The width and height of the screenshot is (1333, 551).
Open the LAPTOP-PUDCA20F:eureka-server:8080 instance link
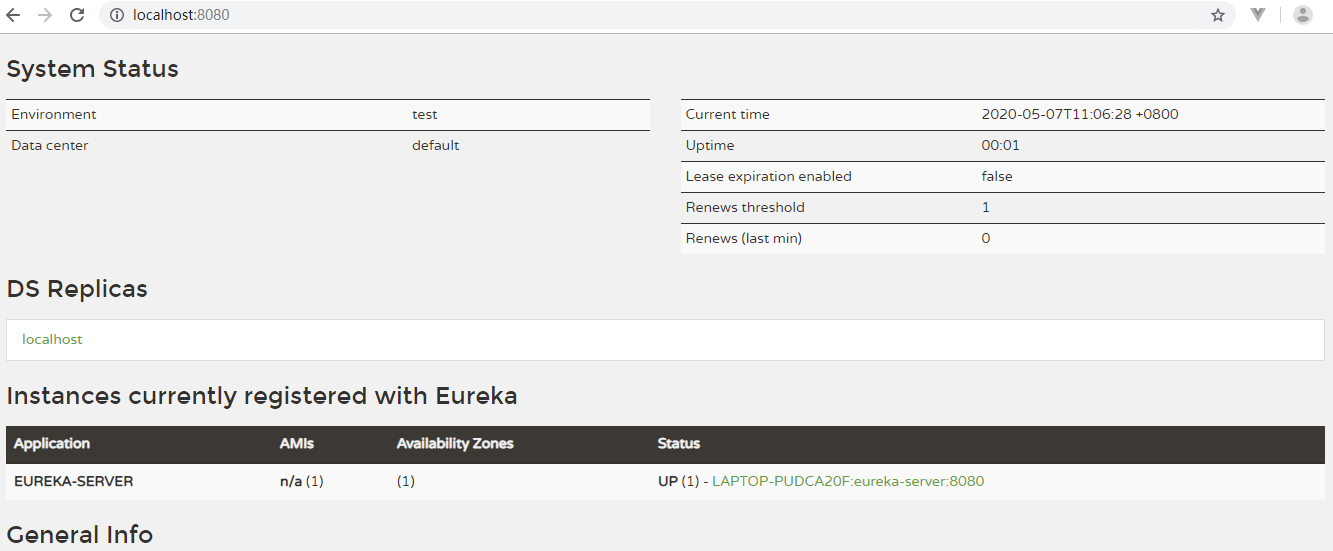click(x=848, y=481)
